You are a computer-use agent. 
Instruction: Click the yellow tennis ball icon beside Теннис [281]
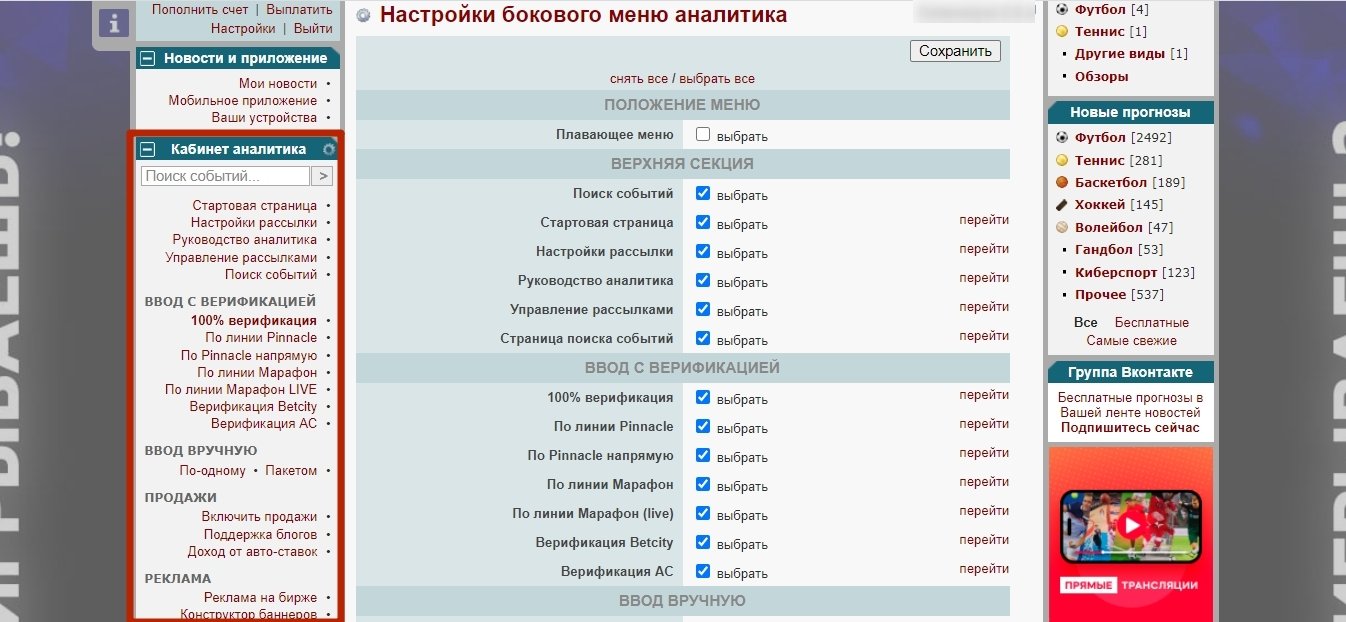pos(1062,160)
